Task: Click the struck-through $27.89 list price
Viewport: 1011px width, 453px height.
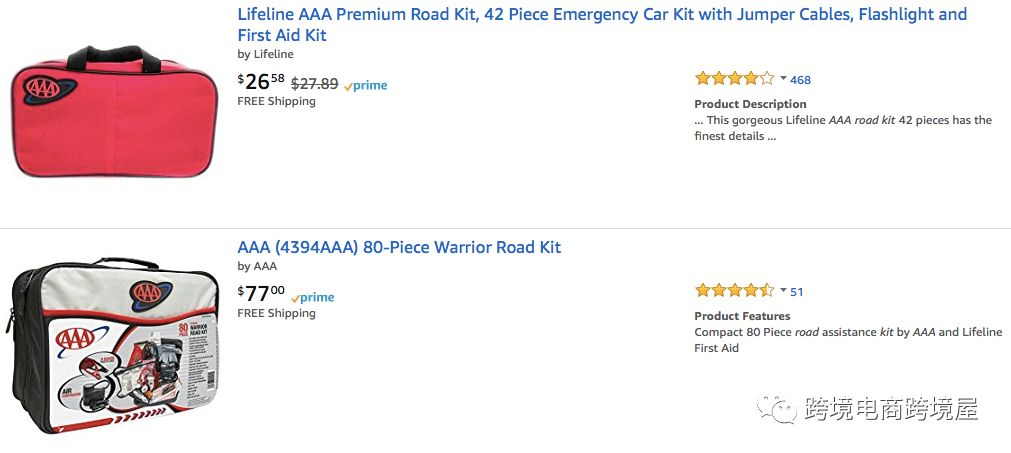Action: coord(314,84)
